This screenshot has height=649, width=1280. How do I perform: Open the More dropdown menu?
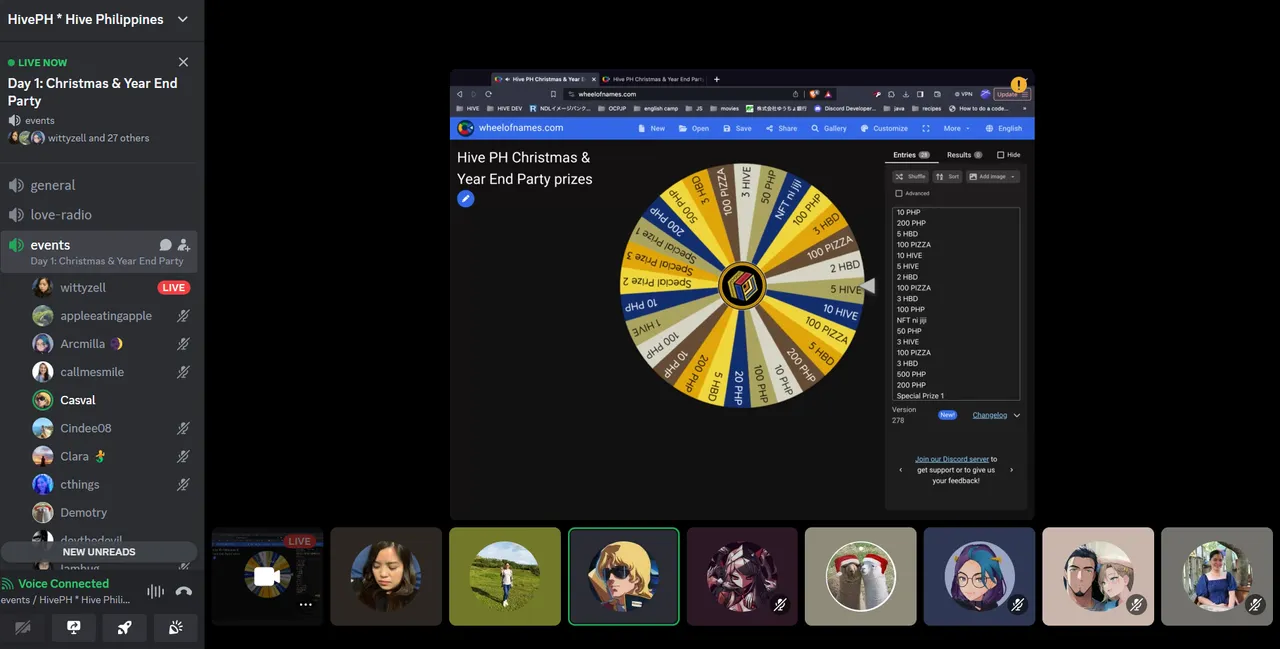click(956, 128)
